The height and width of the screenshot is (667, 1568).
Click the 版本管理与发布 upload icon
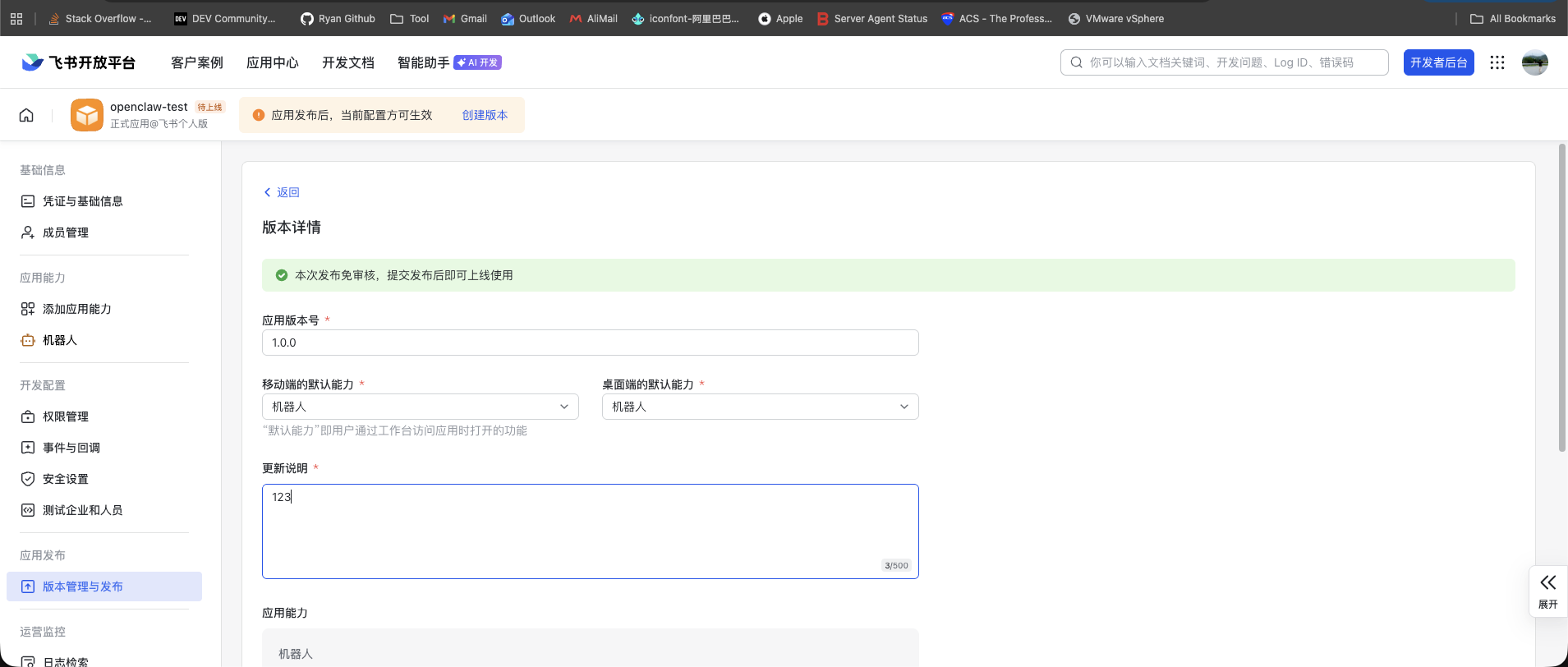tap(28, 586)
